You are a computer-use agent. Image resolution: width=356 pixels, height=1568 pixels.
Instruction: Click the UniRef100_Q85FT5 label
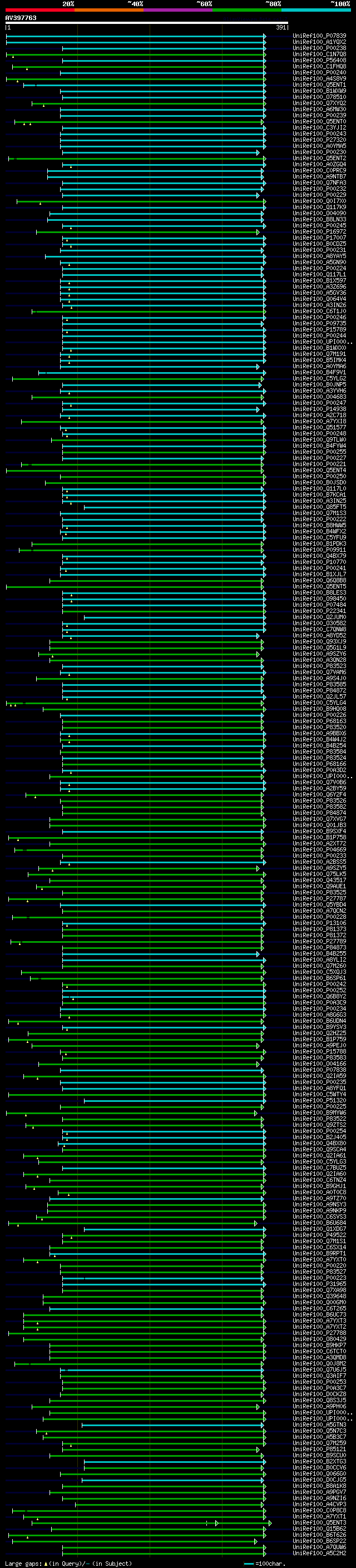pos(319,506)
